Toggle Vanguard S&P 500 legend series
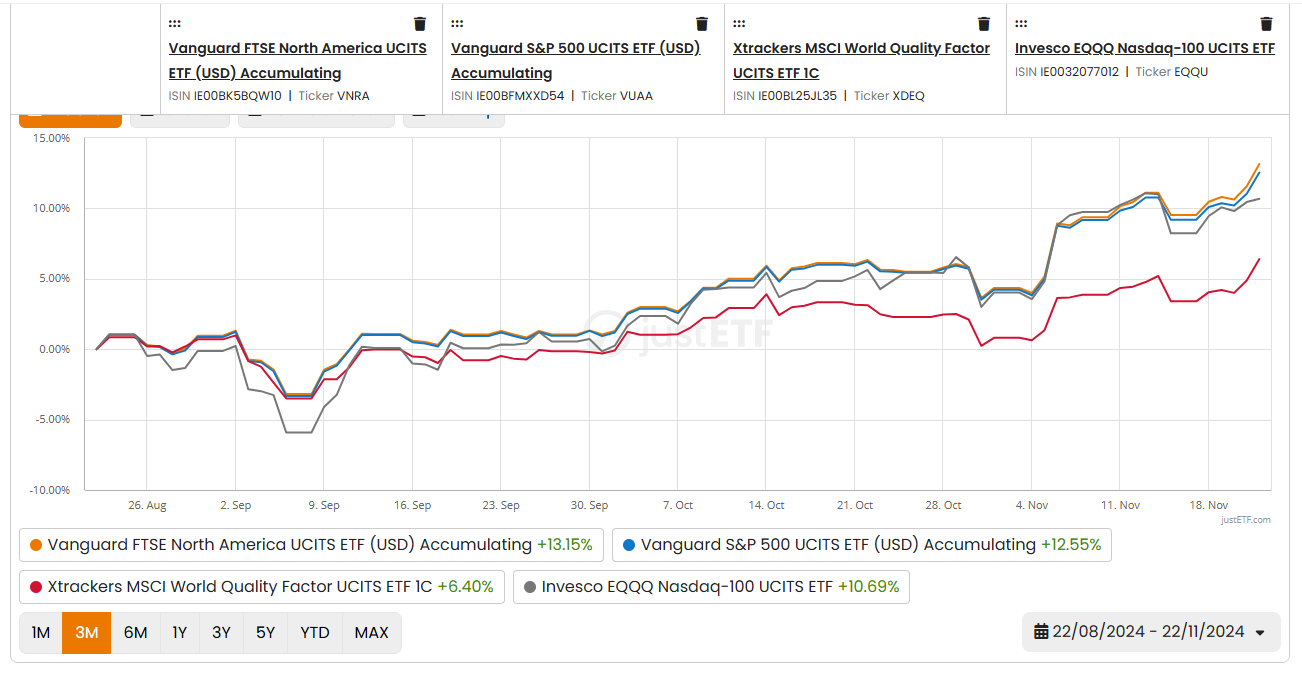The width and height of the screenshot is (1302, 677). 862,545
